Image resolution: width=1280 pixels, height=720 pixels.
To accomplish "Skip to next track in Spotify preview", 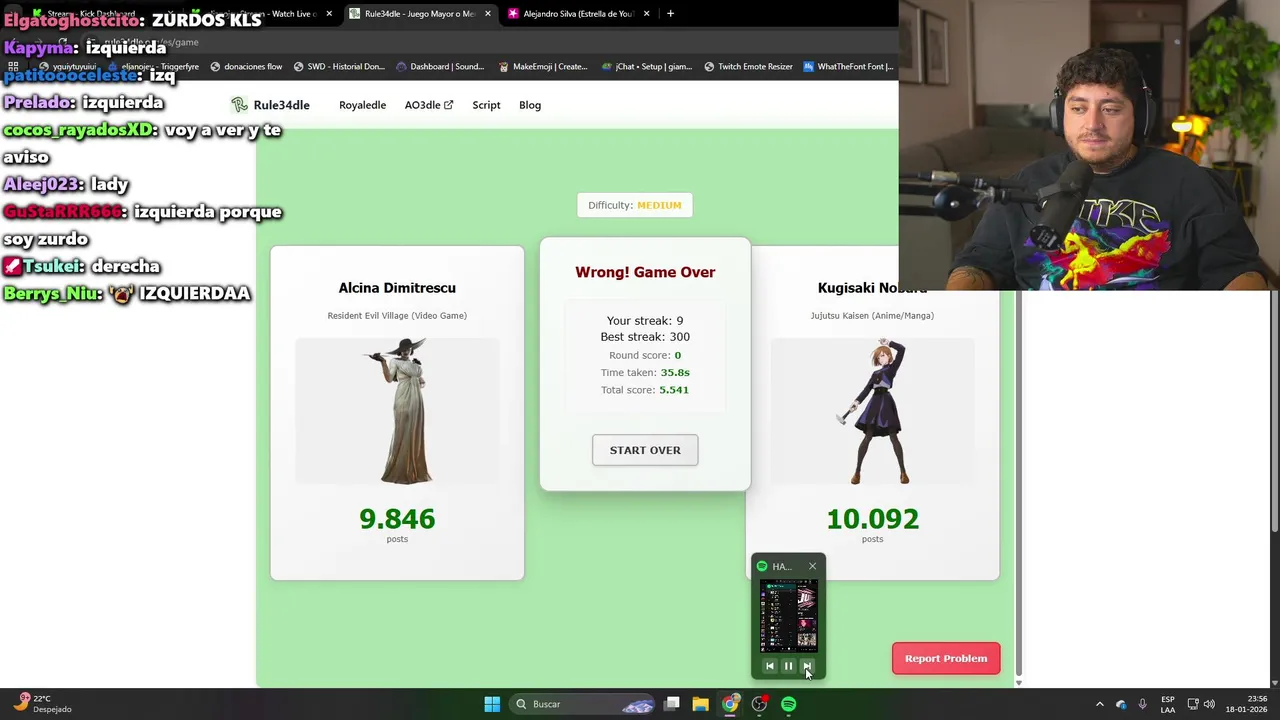I will (807, 666).
